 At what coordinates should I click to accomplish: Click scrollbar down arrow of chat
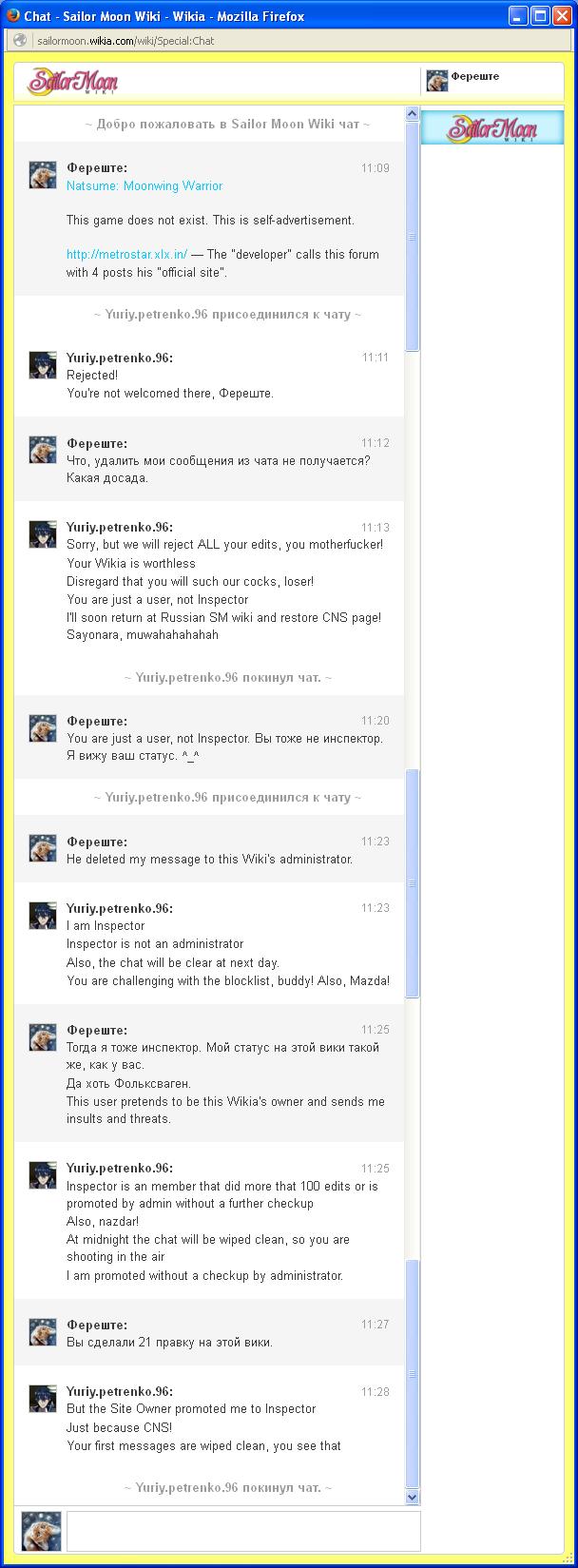click(x=413, y=1498)
